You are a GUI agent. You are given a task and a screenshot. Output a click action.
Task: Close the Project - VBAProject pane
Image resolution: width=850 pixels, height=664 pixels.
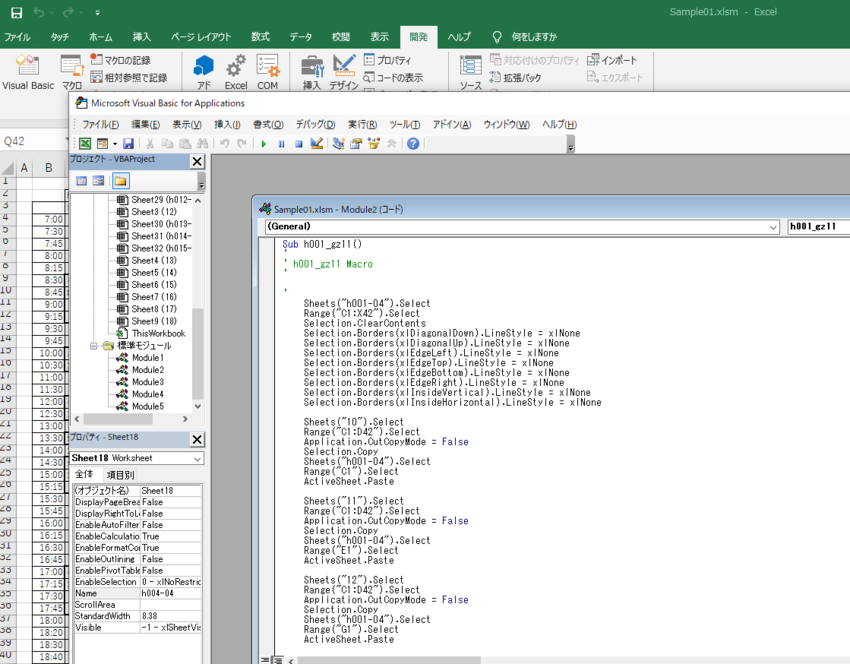pos(197,161)
